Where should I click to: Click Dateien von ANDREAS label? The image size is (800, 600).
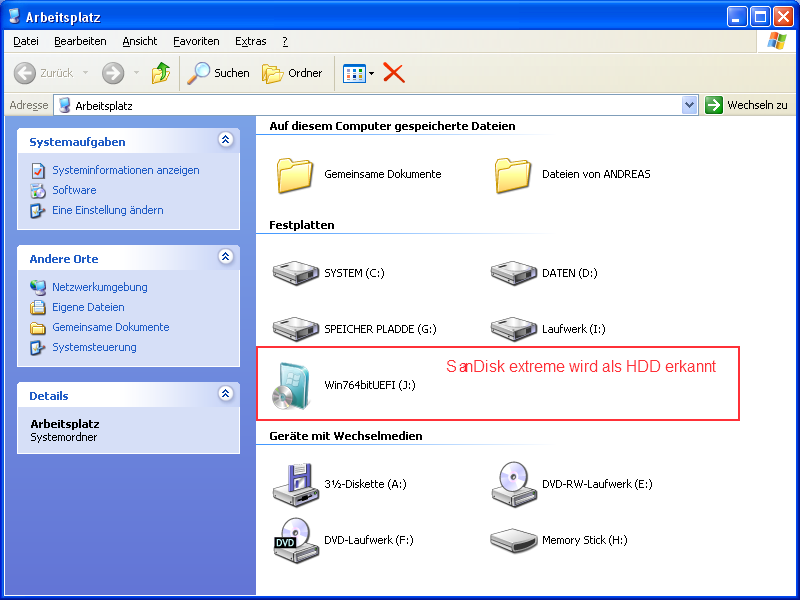[x=596, y=174]
